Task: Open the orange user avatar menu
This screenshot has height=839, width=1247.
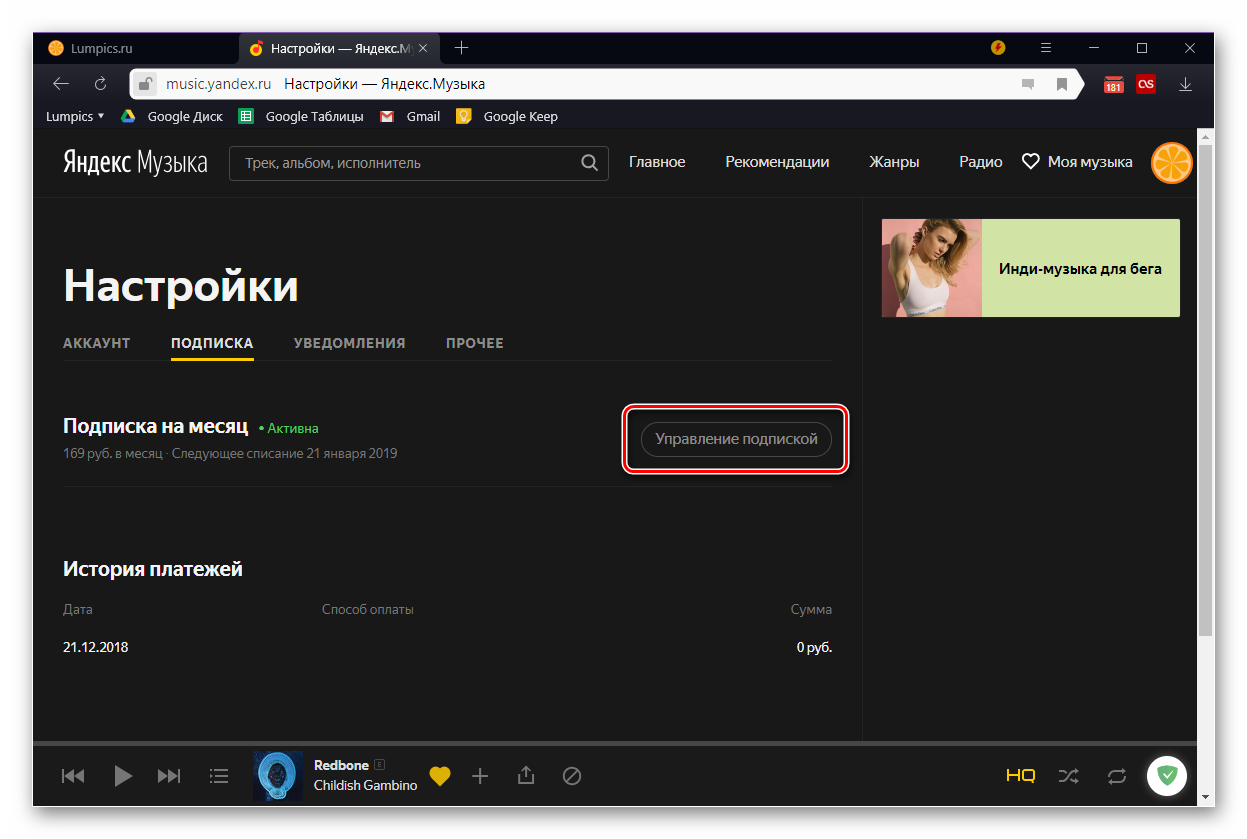Action: point(1171,163)
